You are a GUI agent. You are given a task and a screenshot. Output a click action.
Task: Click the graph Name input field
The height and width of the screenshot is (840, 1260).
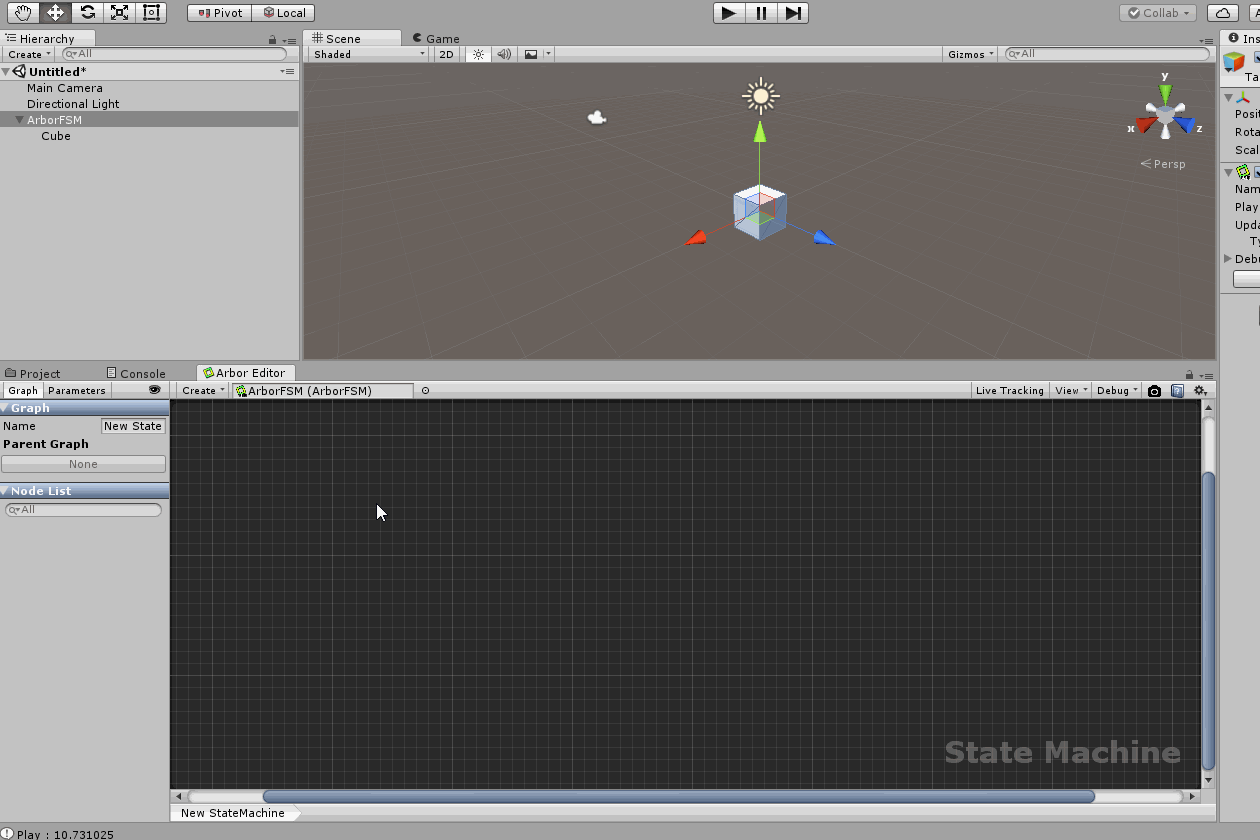coord(133,426)
